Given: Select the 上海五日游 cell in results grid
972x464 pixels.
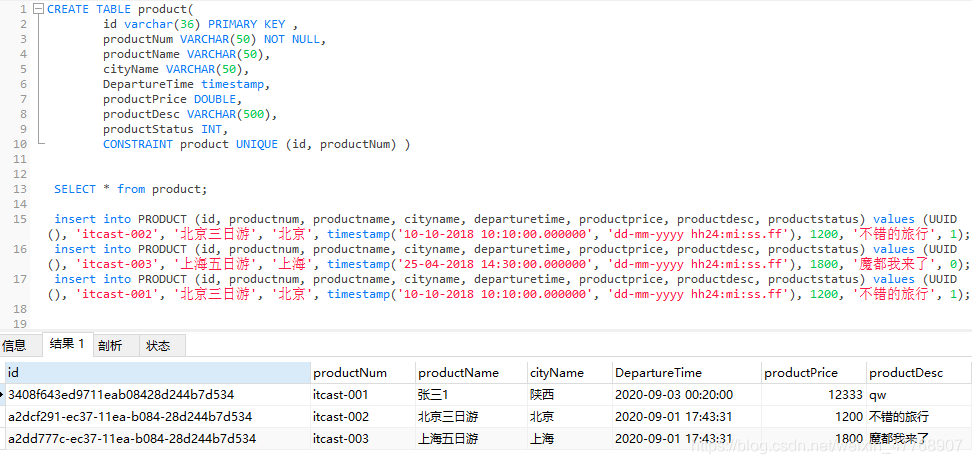Looking at the screenshot, I should click(471, 439).
